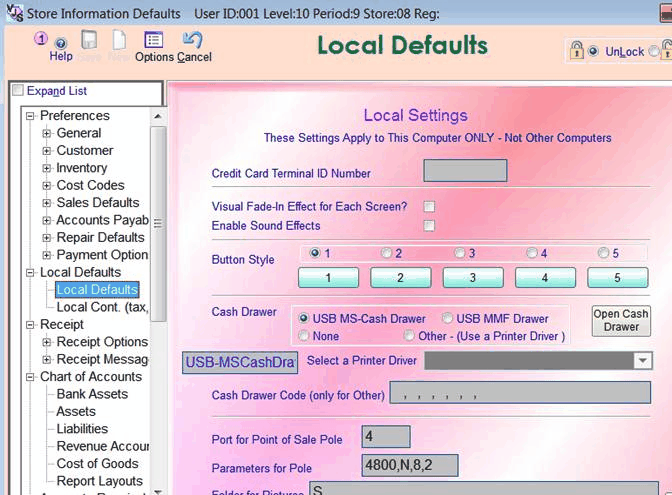672x495 pixels.
Task: Open Revenue Accounts tree item
Action: (103, 446)
